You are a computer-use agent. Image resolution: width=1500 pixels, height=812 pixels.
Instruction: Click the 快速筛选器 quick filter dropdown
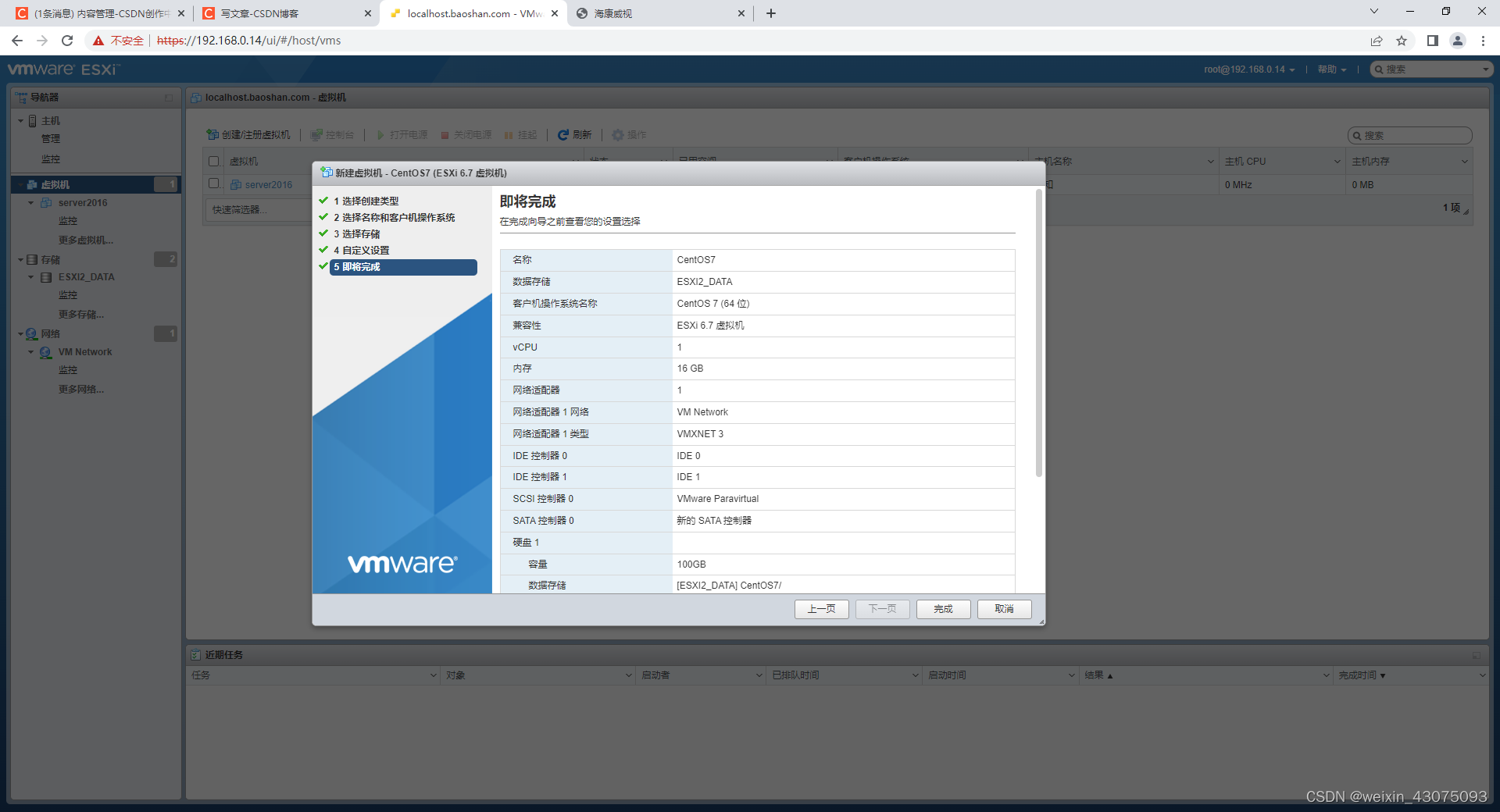(x=258, y=209)
